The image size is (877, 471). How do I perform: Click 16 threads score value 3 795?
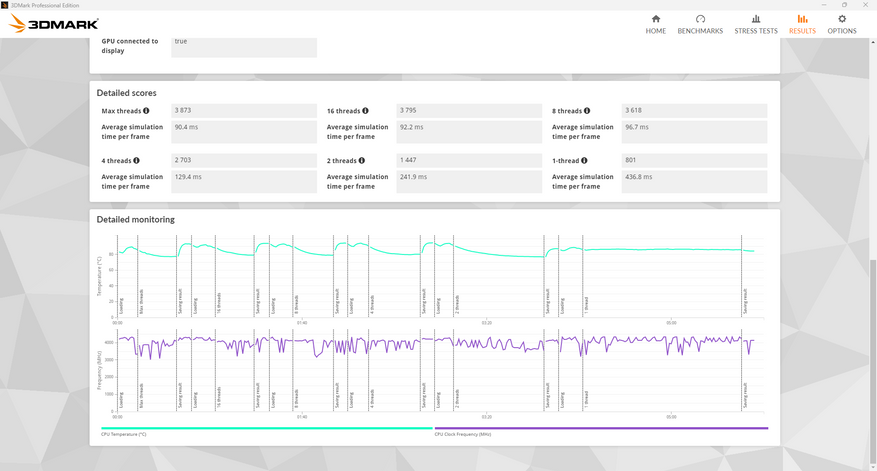pyautogui.click(x=469, y=111)
